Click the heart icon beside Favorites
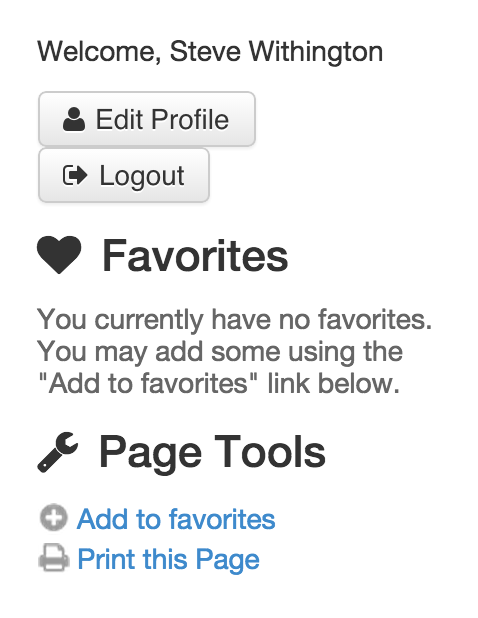 pos(59,255)
